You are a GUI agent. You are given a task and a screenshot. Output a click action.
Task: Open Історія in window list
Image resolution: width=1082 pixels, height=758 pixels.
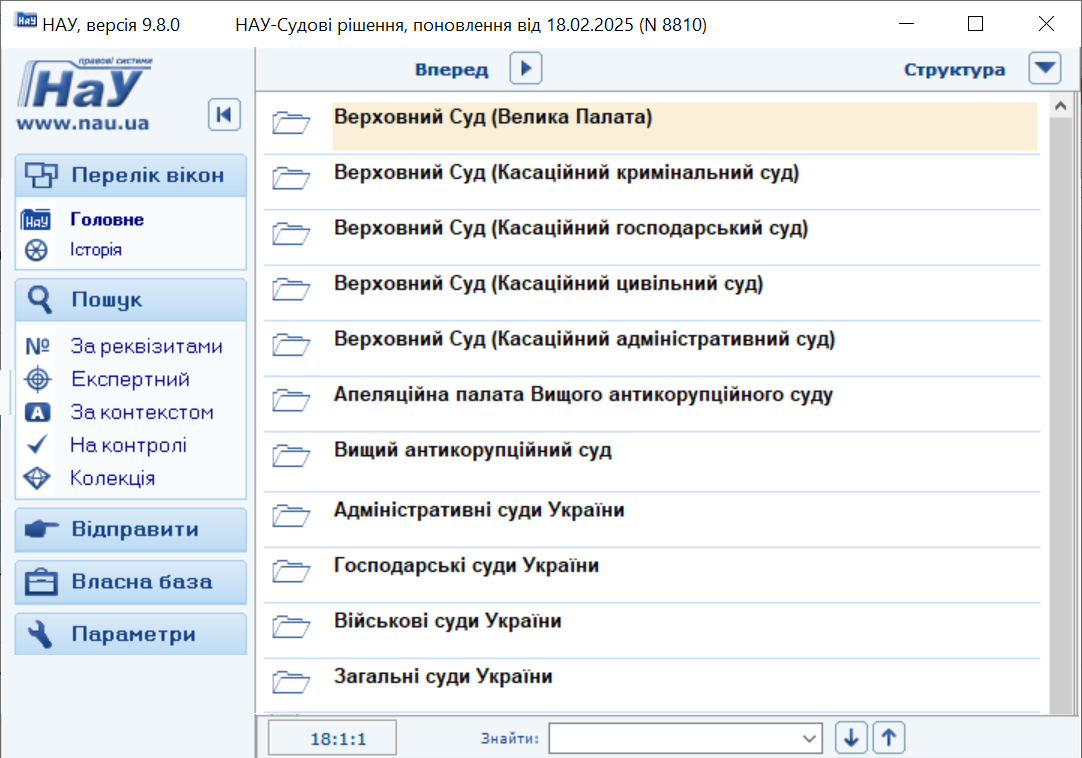[x=96, y=249]
